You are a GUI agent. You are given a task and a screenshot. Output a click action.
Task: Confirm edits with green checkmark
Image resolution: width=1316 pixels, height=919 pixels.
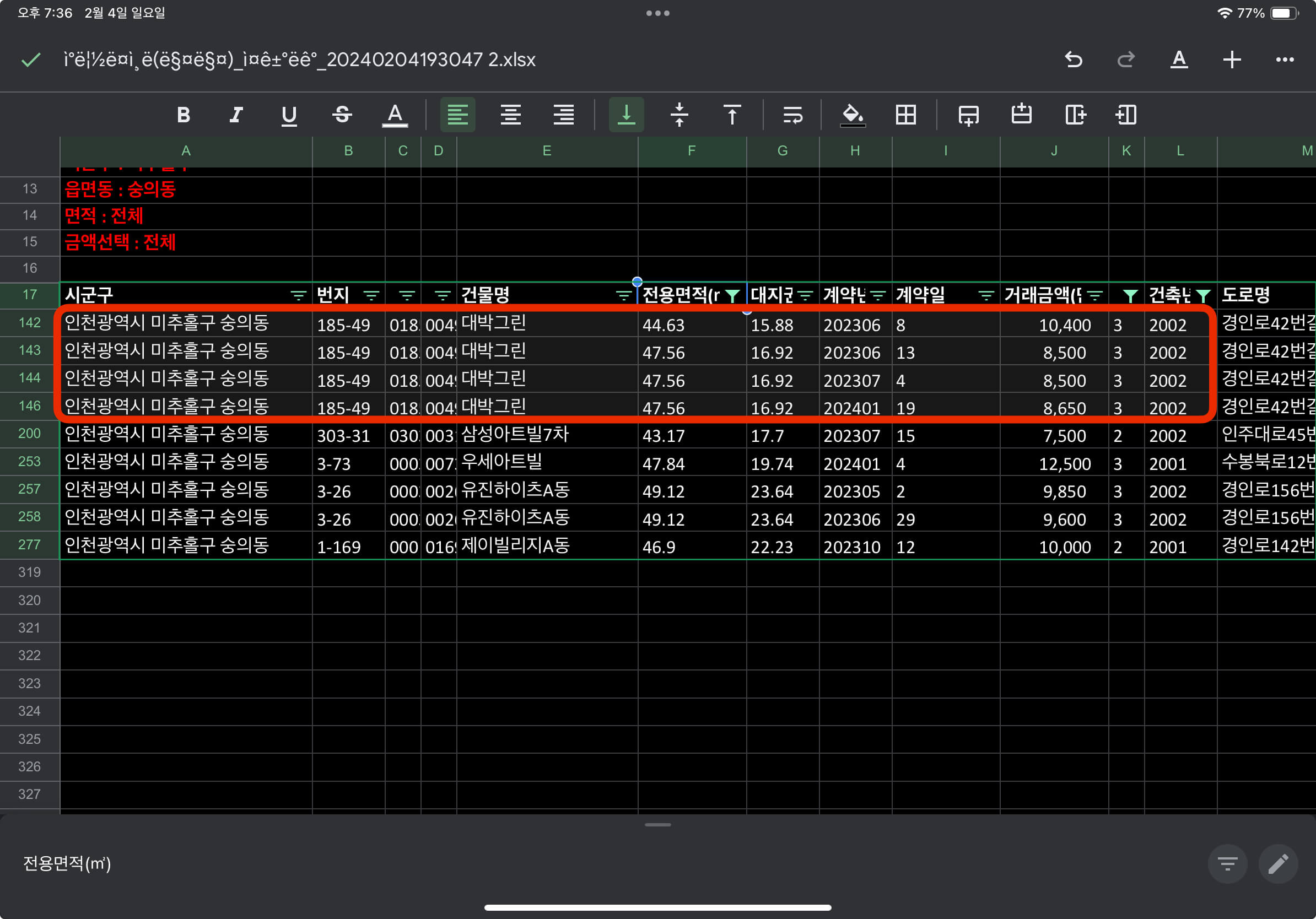(x=31, y=60)
